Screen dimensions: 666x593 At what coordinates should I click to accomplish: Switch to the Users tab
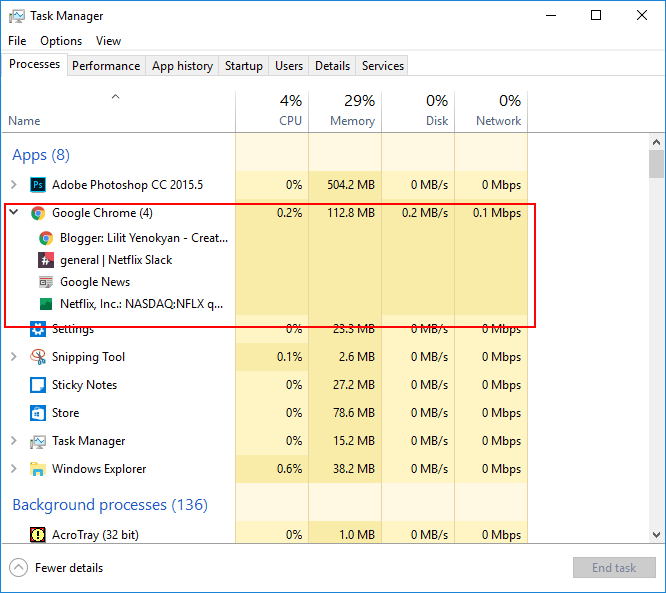tap(289, 66)
